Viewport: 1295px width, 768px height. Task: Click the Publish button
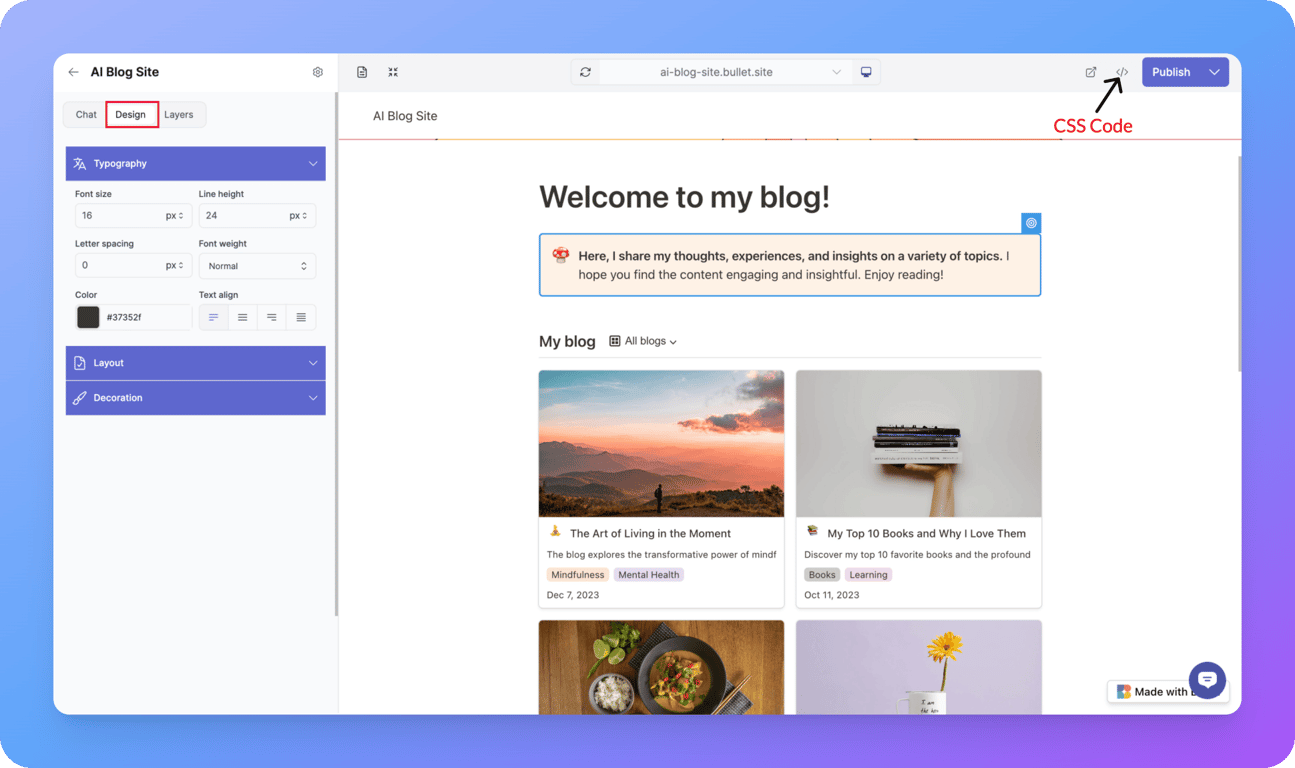tap(1171, 72)
